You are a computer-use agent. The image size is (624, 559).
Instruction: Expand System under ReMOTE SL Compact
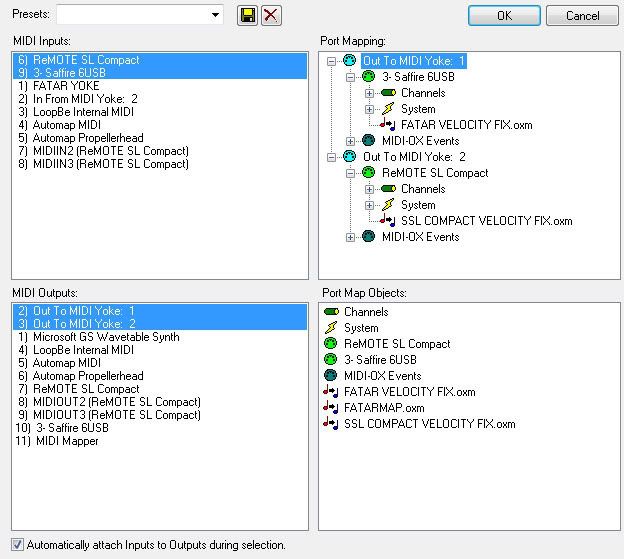tap(369, 205)
